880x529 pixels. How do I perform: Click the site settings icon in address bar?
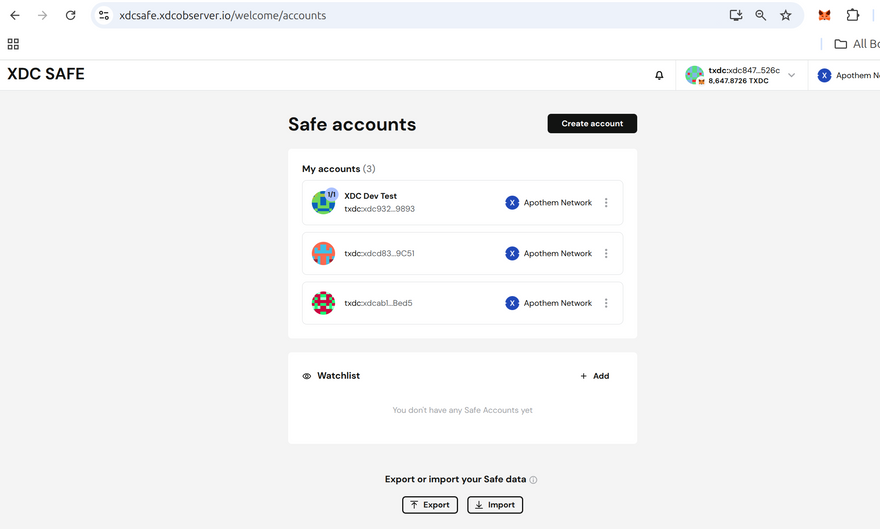tap(104, 15)
